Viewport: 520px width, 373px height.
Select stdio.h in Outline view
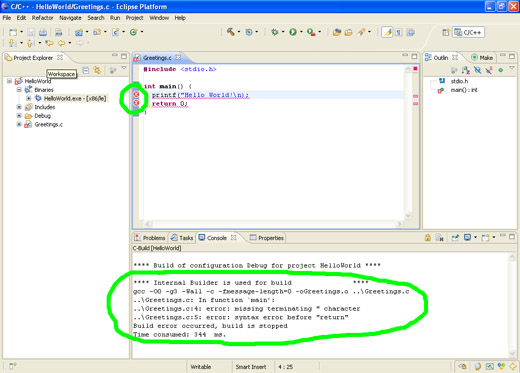(459, 81)
